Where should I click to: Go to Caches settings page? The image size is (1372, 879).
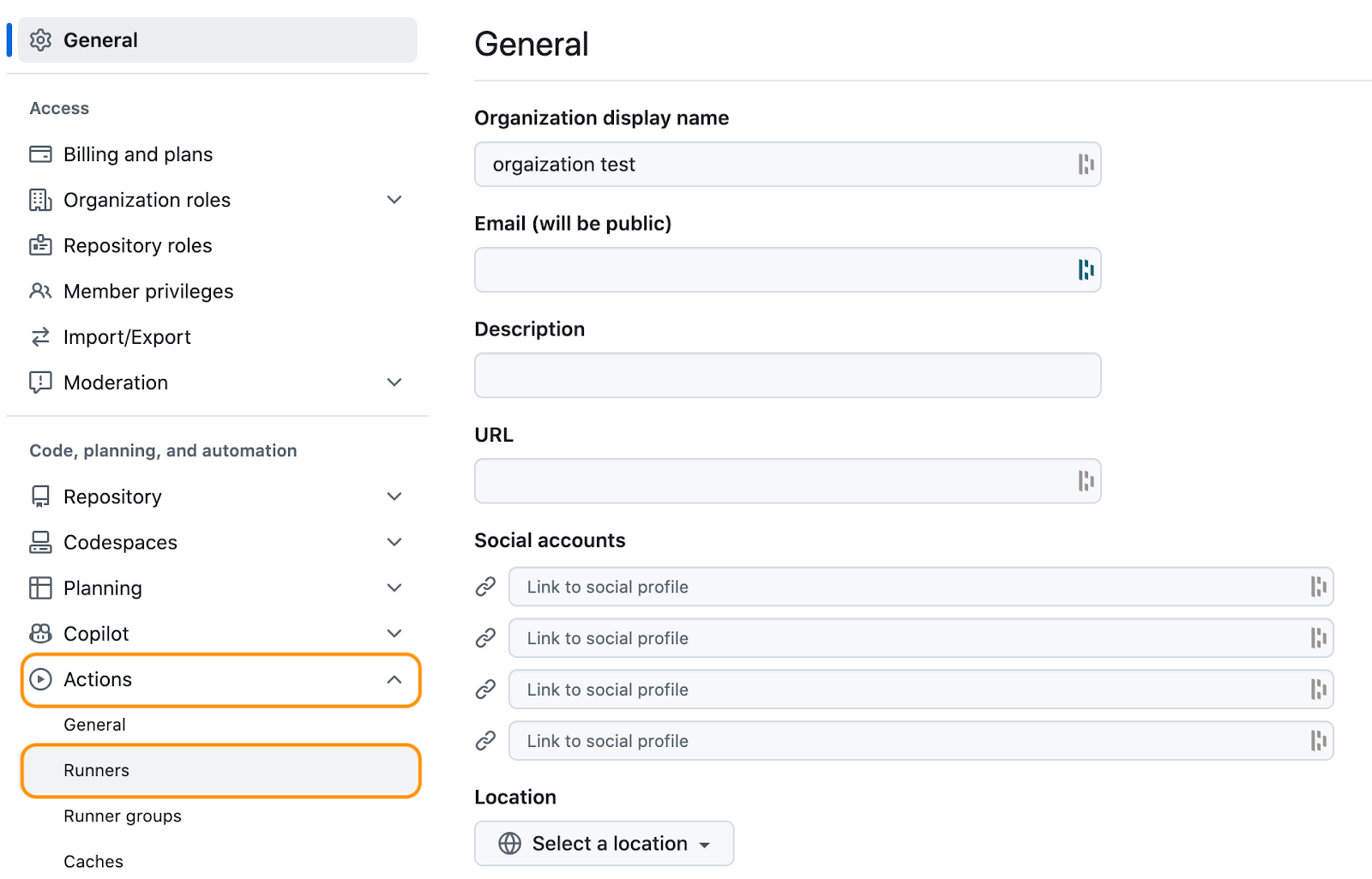tap(93, 862)
